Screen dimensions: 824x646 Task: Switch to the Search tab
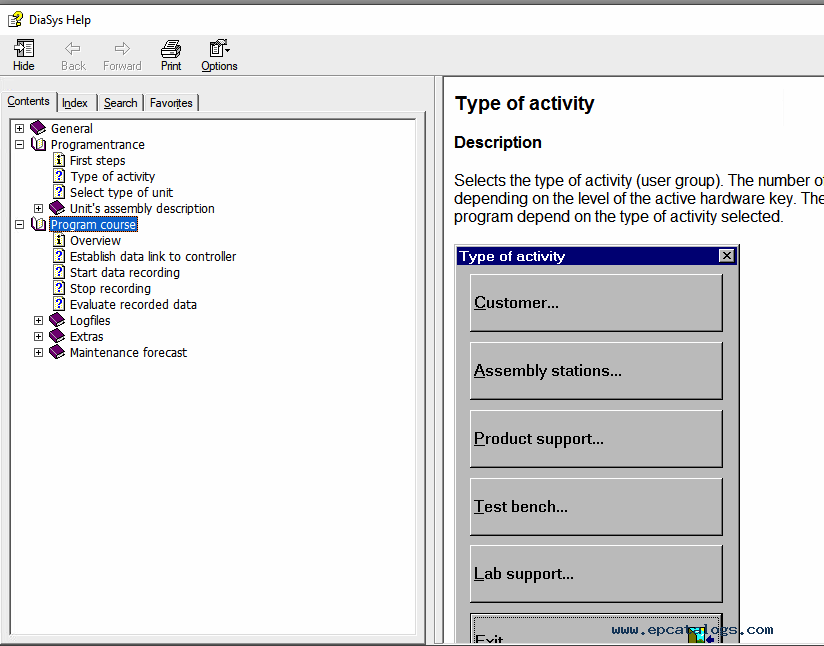tap(120, 103)
